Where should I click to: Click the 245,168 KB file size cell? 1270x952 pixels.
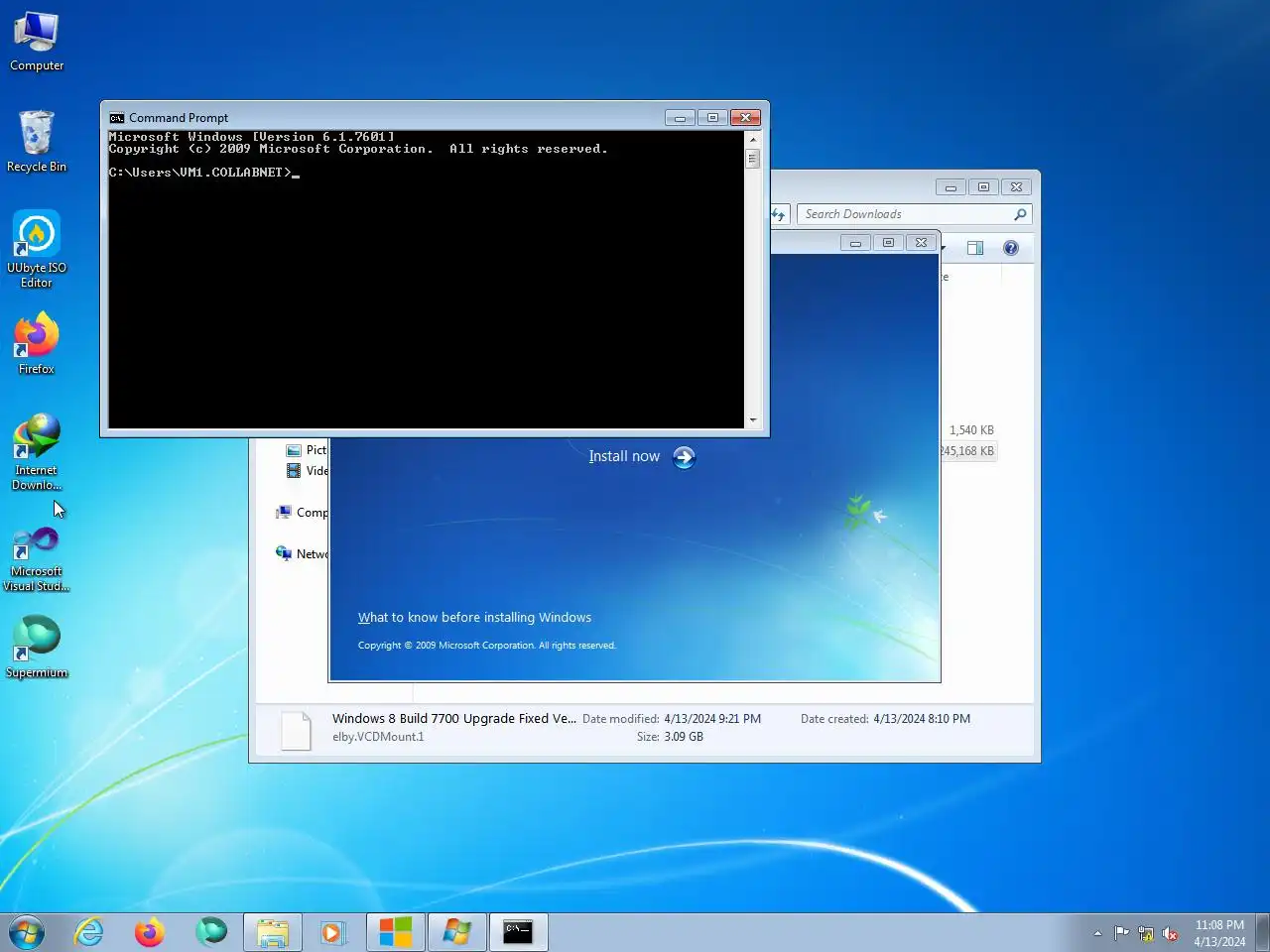pos(967,451)
